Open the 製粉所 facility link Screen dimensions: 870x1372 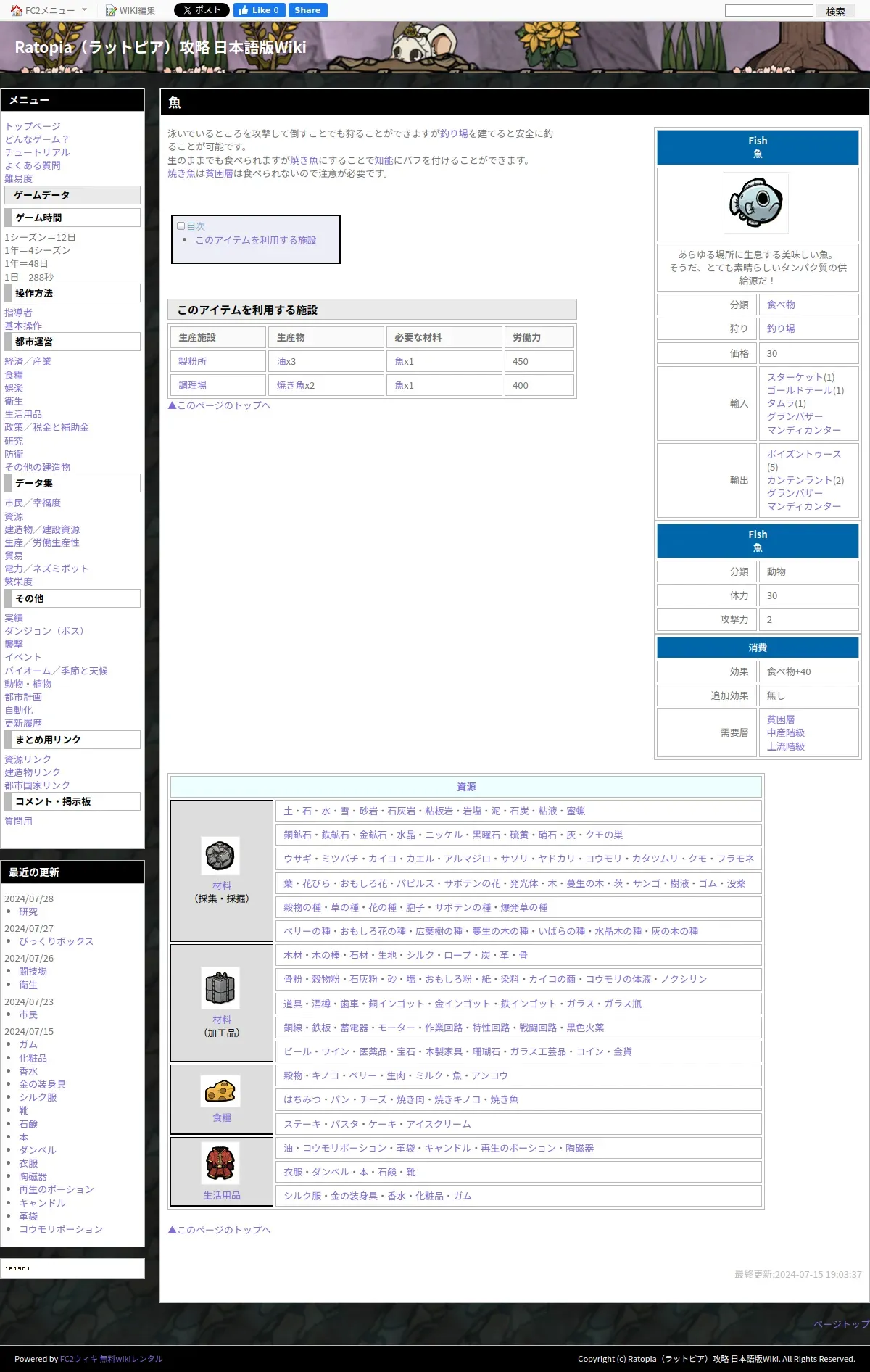click(x=193, y=361)
